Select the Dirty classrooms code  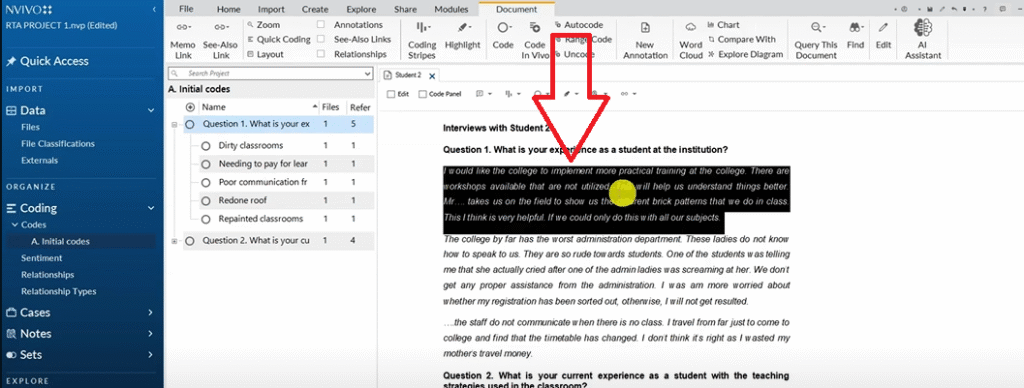(251, 145)
